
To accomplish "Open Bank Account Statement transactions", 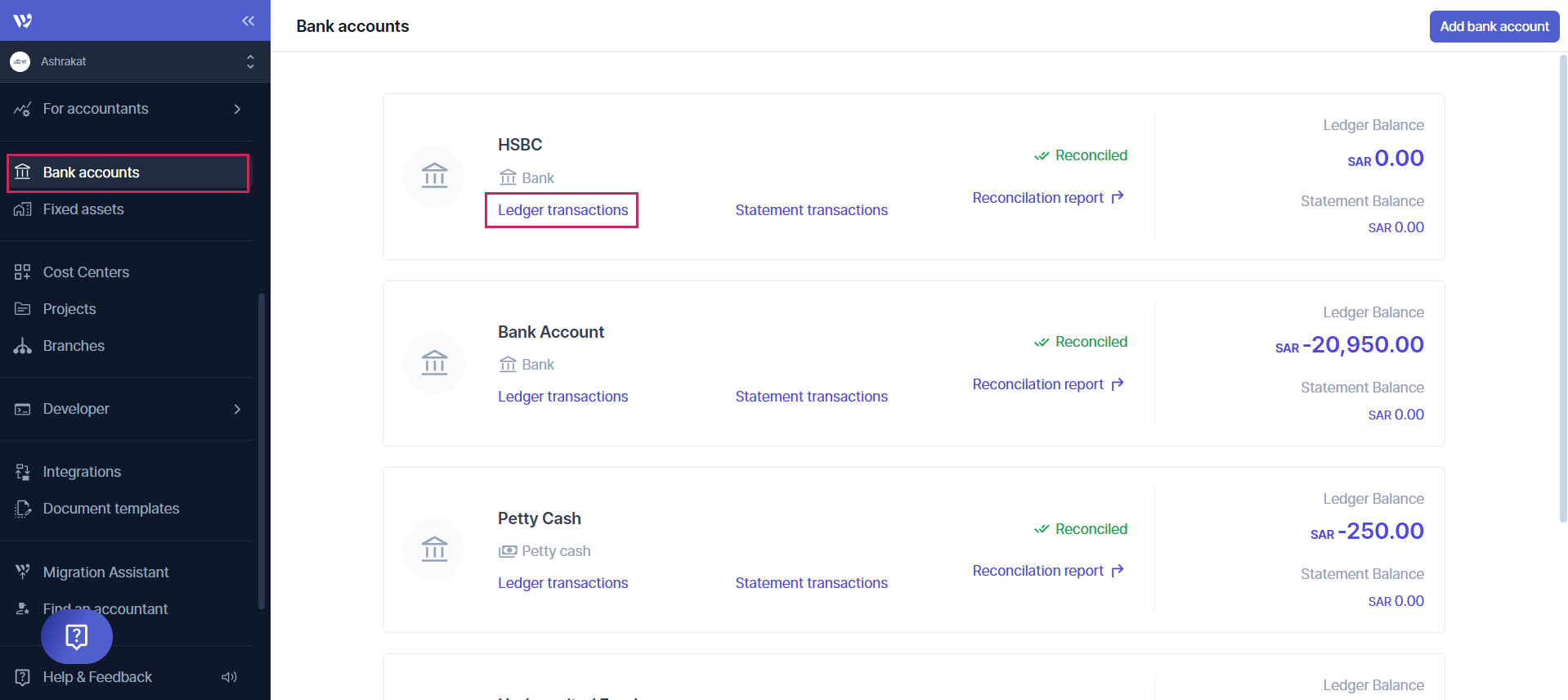I will 811,397.
